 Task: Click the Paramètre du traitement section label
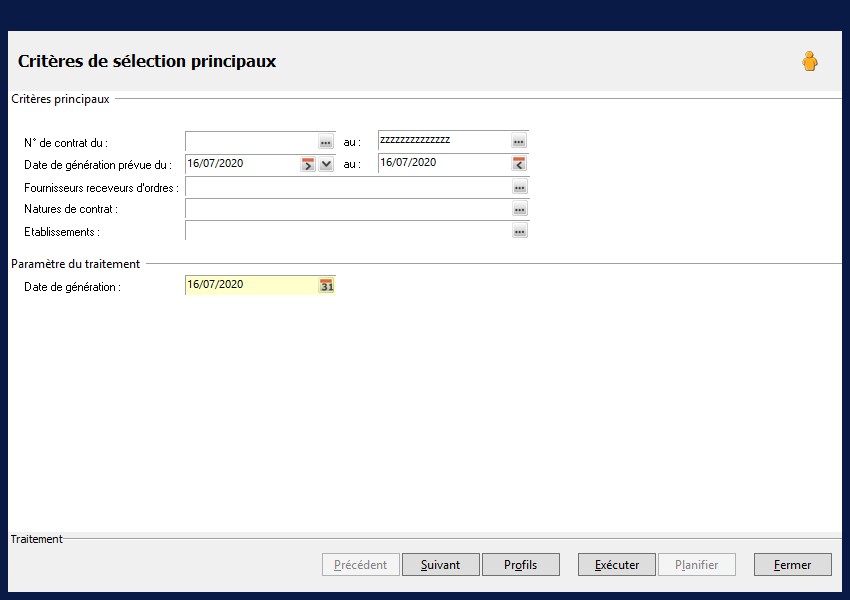[75, 264]
